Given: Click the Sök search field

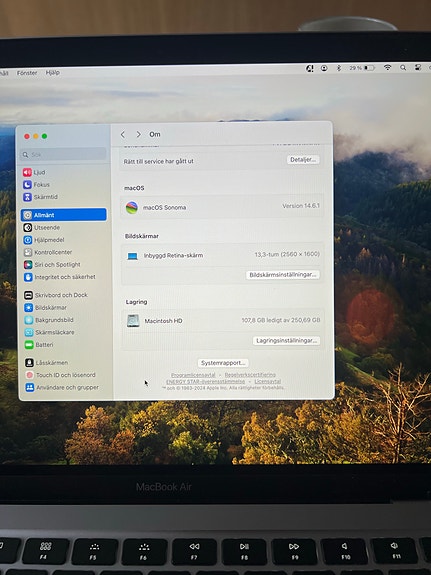Looking at the screenshot, I should [x=63, y=154].
